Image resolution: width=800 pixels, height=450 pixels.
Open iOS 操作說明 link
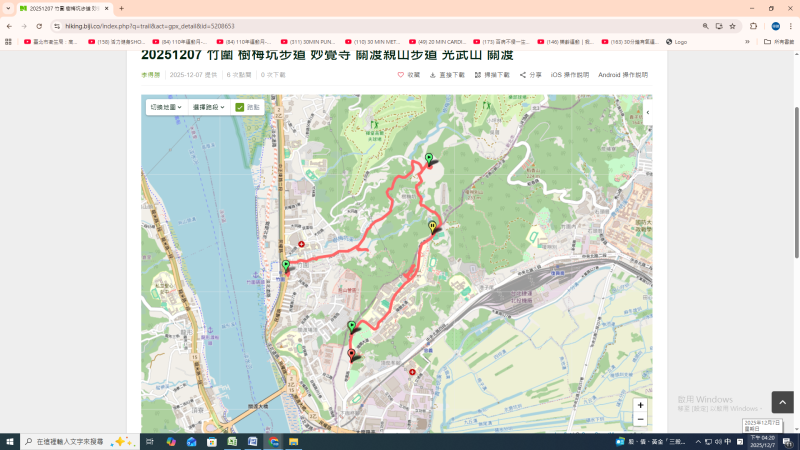[x=569, y=75]
